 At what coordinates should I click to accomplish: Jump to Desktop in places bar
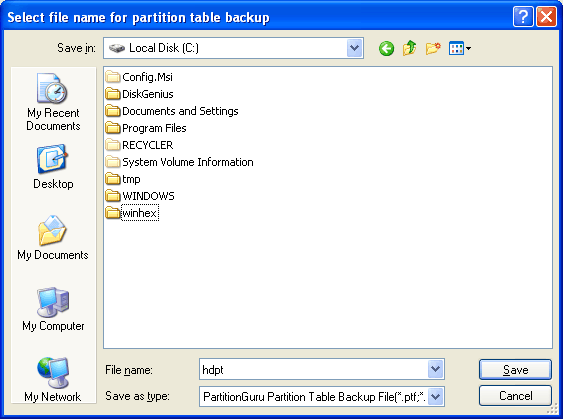click(53, 167)
